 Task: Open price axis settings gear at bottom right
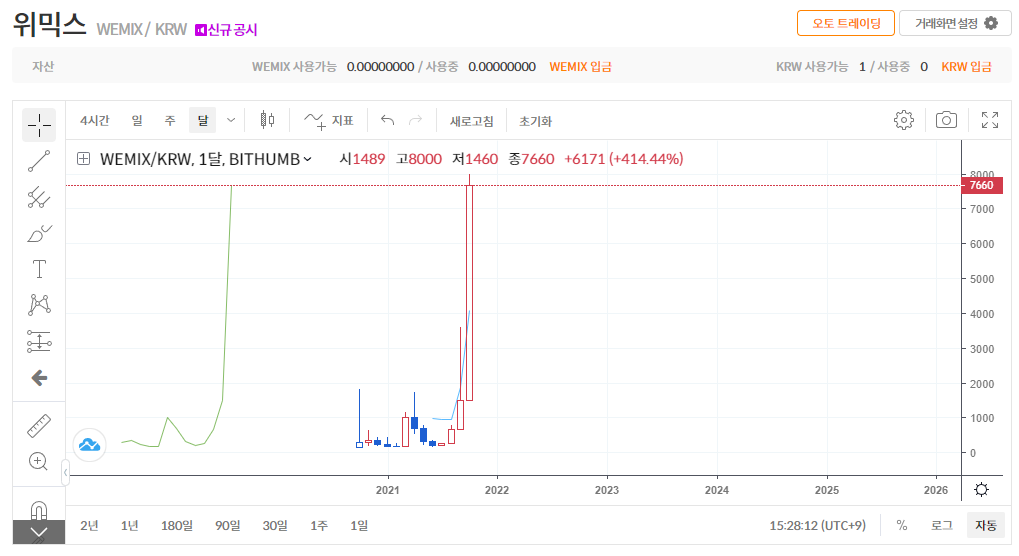coord(981,490)
